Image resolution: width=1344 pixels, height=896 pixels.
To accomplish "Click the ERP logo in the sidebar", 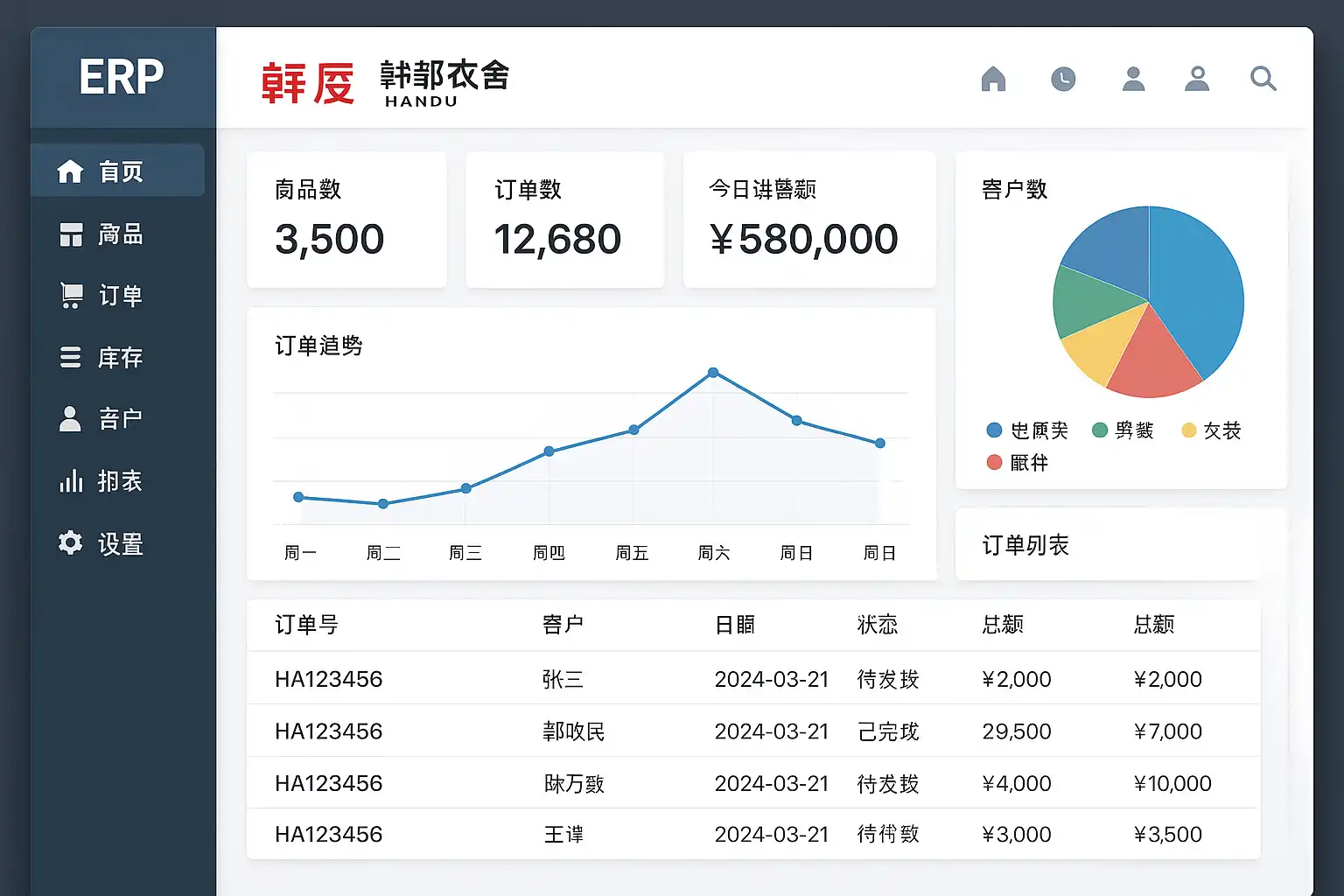I will [x=122, y=78].
